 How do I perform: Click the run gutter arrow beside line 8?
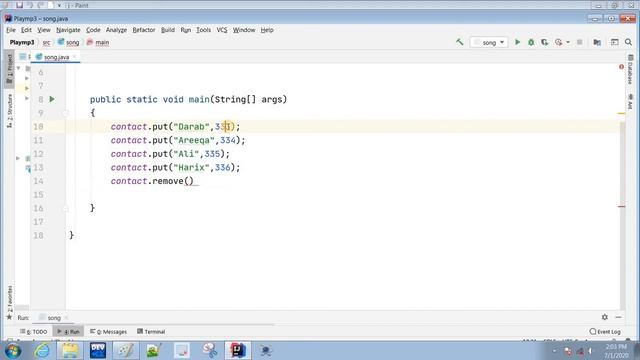tap(52, 99)
